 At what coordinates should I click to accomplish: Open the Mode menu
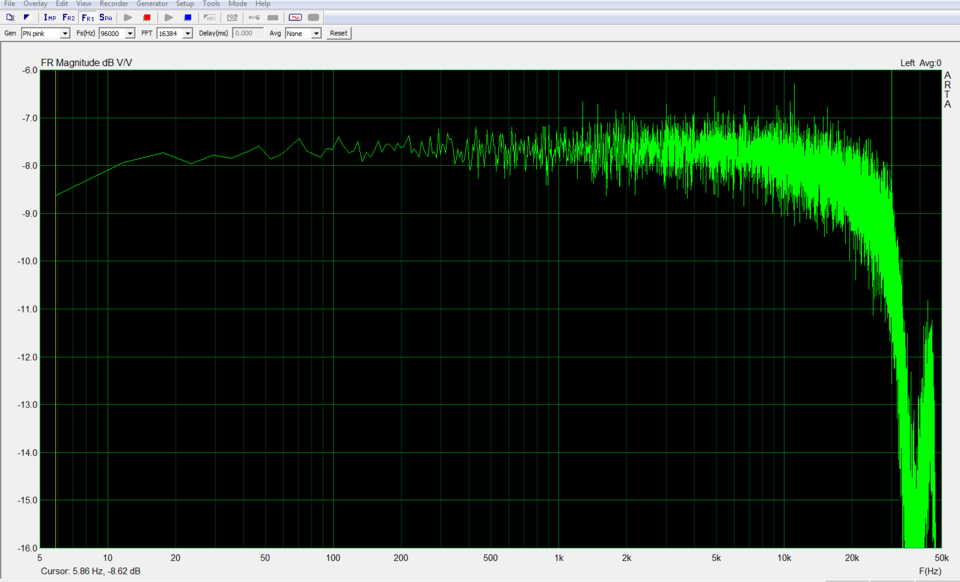click(x=238, y=4)
